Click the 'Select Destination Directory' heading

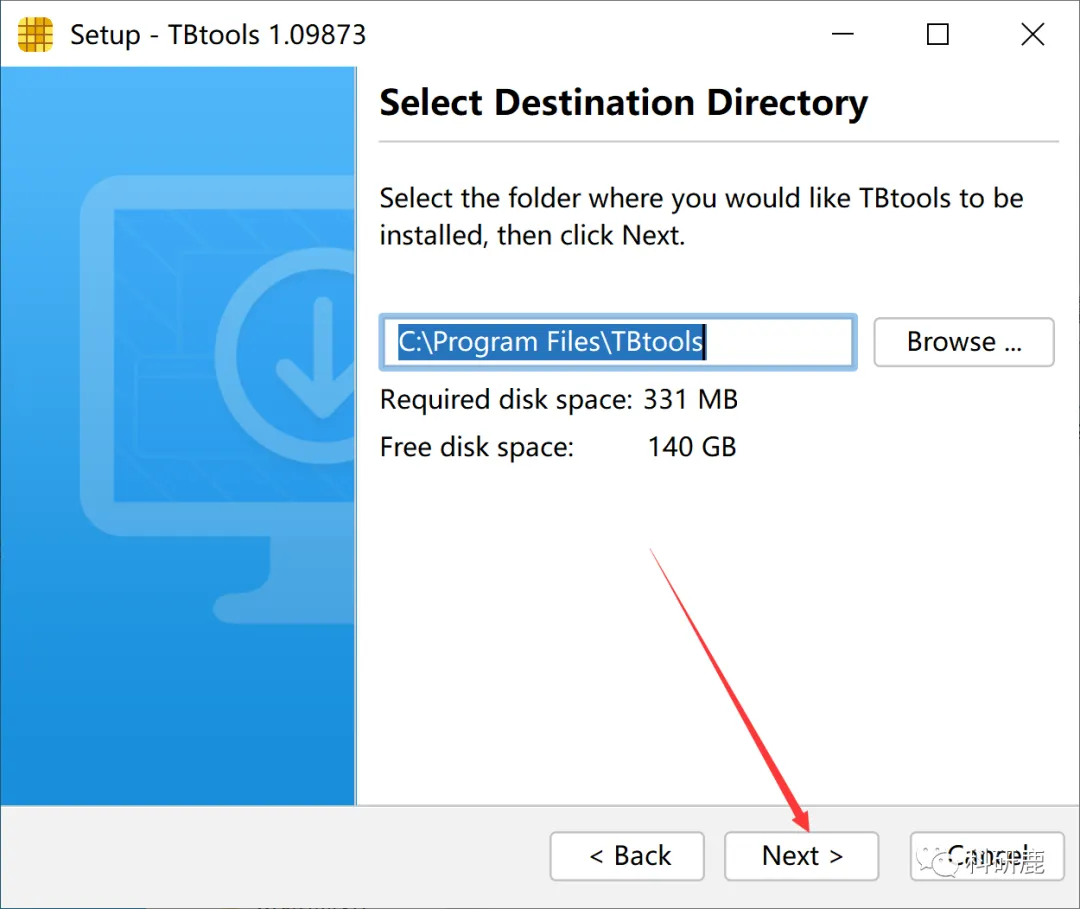pos(623,103)
